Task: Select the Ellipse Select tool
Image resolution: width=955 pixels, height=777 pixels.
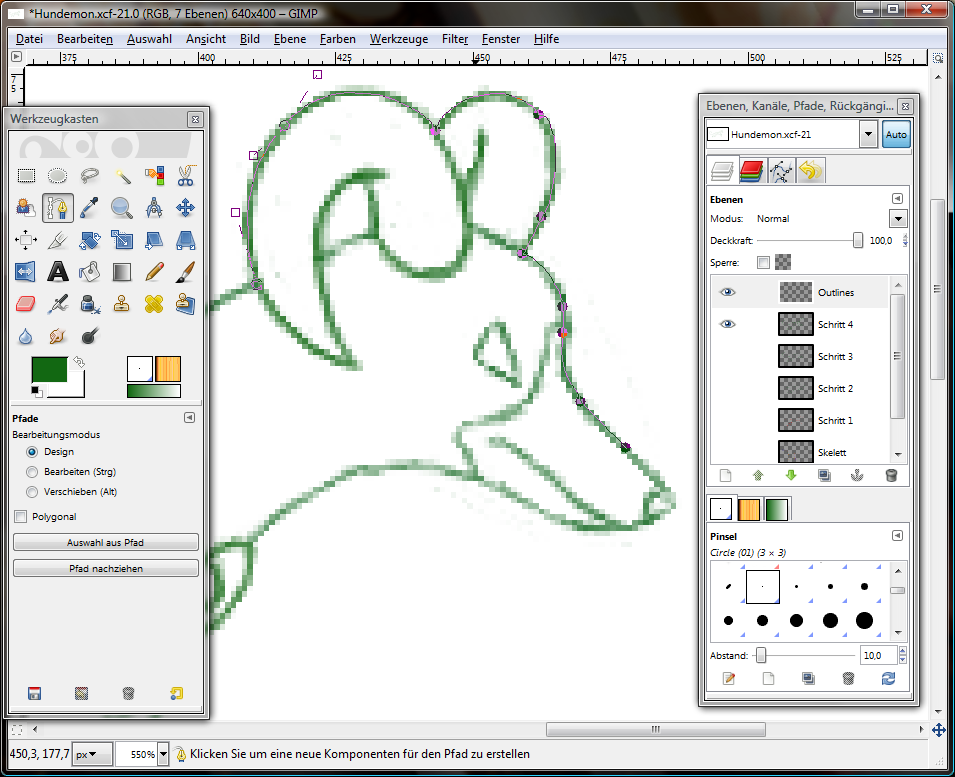Action: (x=58, y=176)
